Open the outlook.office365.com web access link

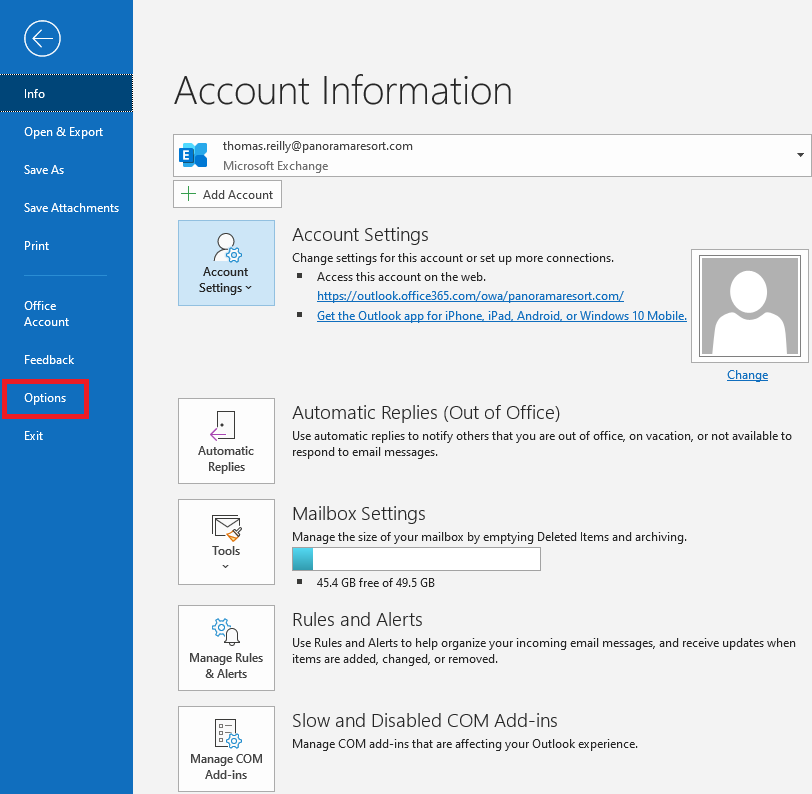click(x=470, y=296)
